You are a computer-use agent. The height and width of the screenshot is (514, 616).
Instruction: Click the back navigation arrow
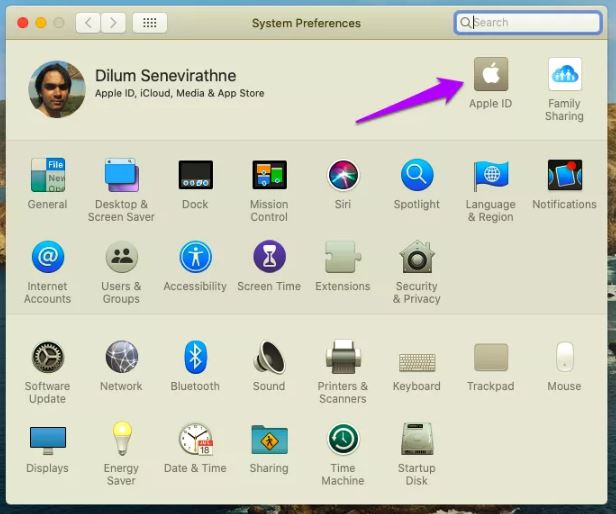point(89,22)
